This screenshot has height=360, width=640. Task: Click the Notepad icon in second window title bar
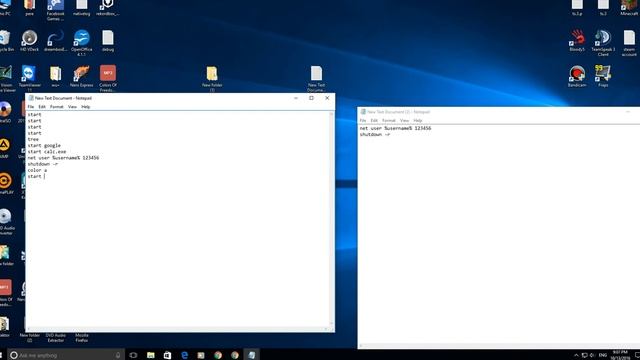pos(363,112)
